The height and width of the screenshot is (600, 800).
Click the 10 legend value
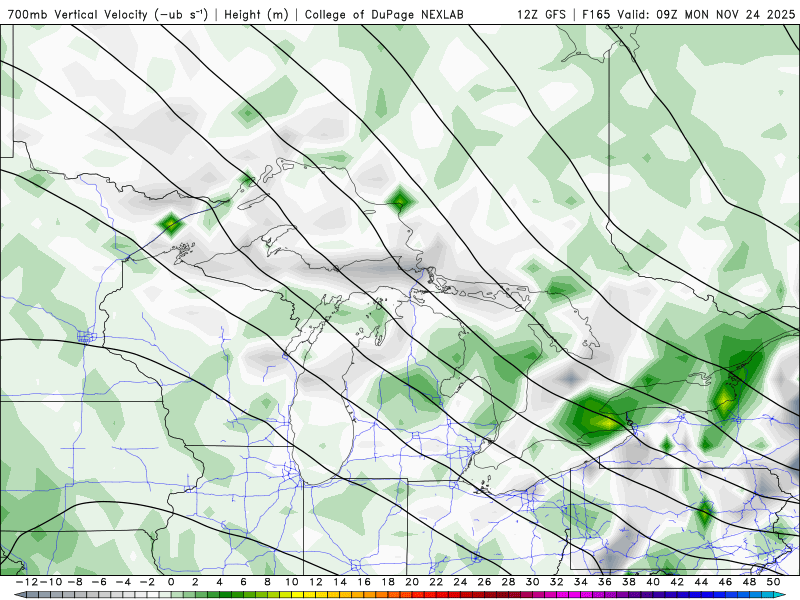click(x=291, y=582)
